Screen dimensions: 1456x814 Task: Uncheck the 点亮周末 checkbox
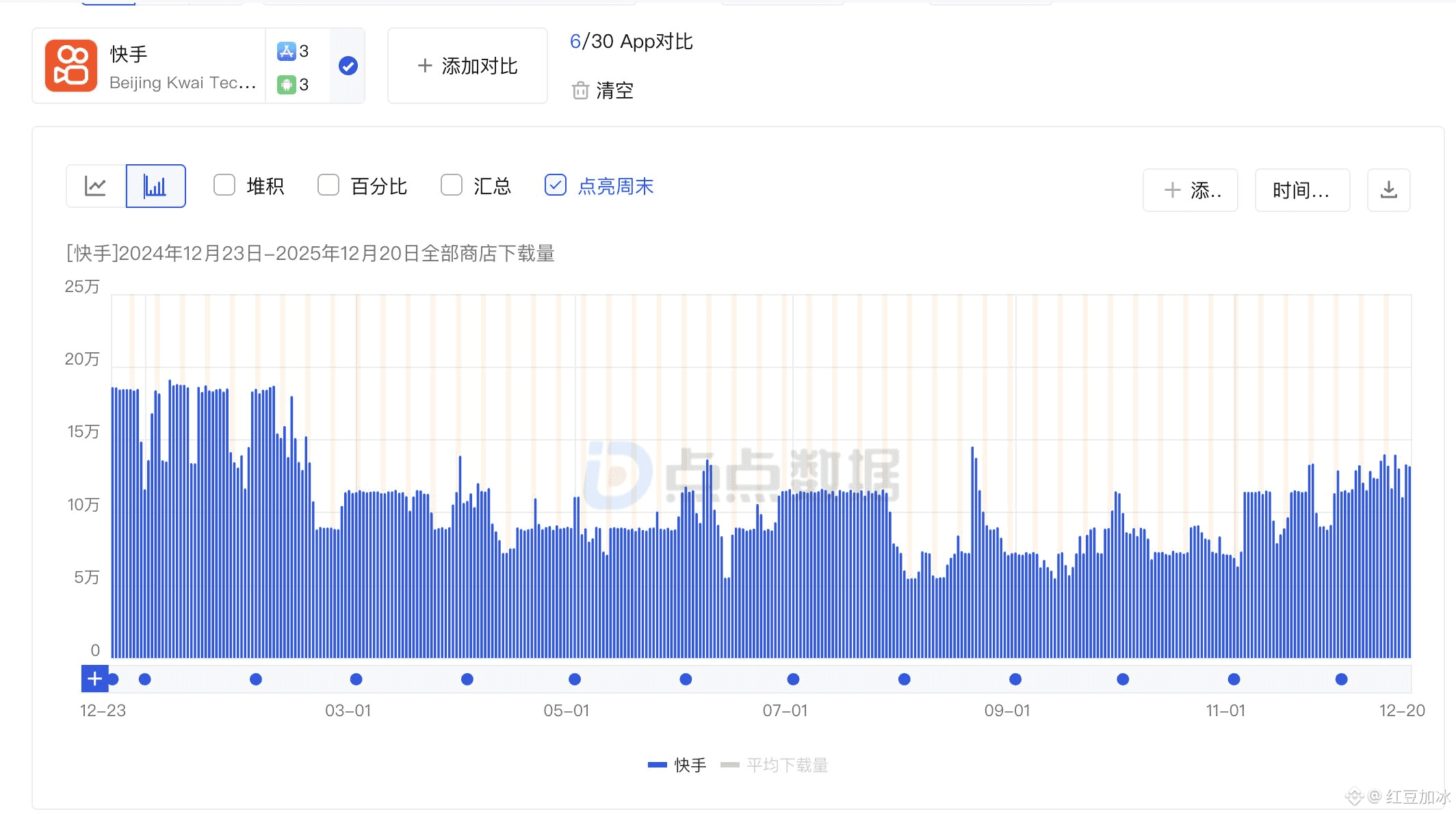(555, 185)
